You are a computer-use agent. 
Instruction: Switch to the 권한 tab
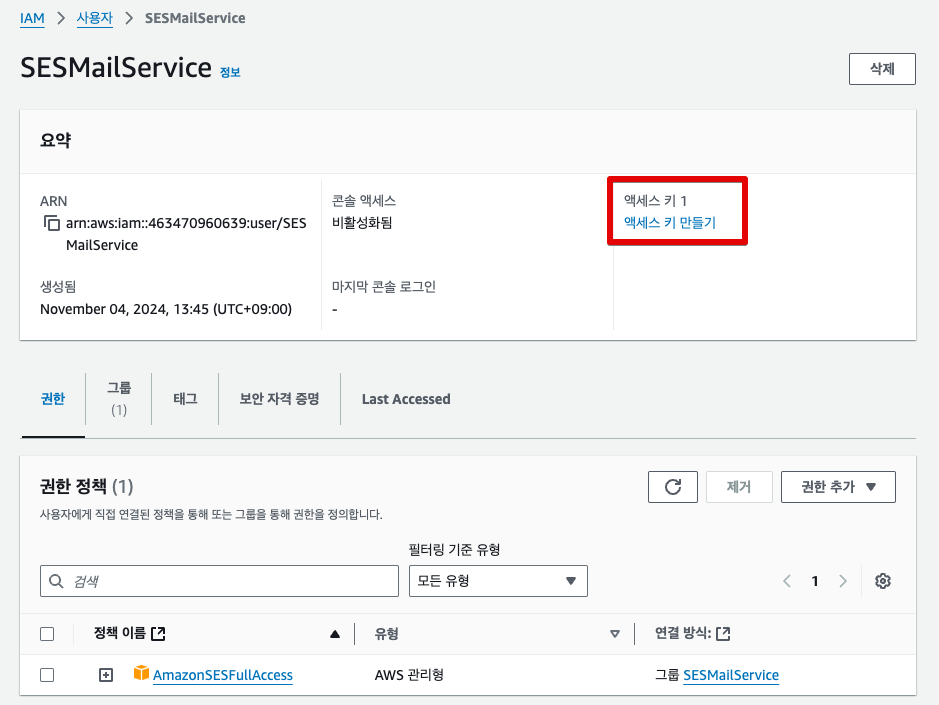53,399
